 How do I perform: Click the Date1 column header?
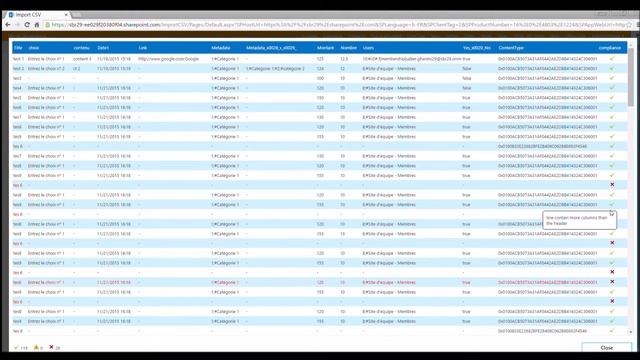103,48
